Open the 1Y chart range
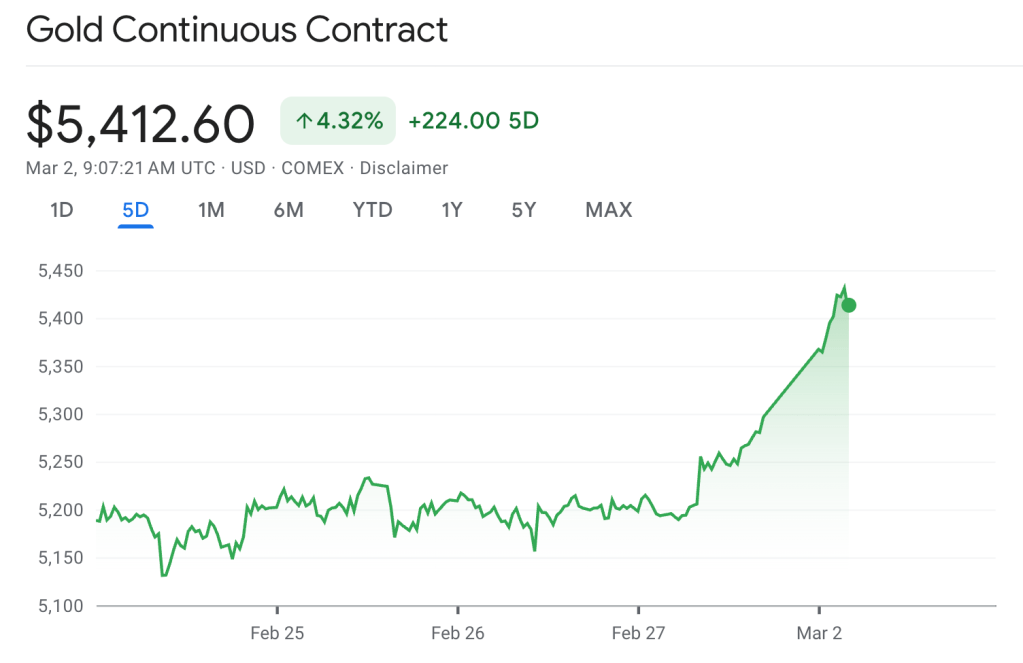This screenshot has height=663, width=1023. [452, 210]
